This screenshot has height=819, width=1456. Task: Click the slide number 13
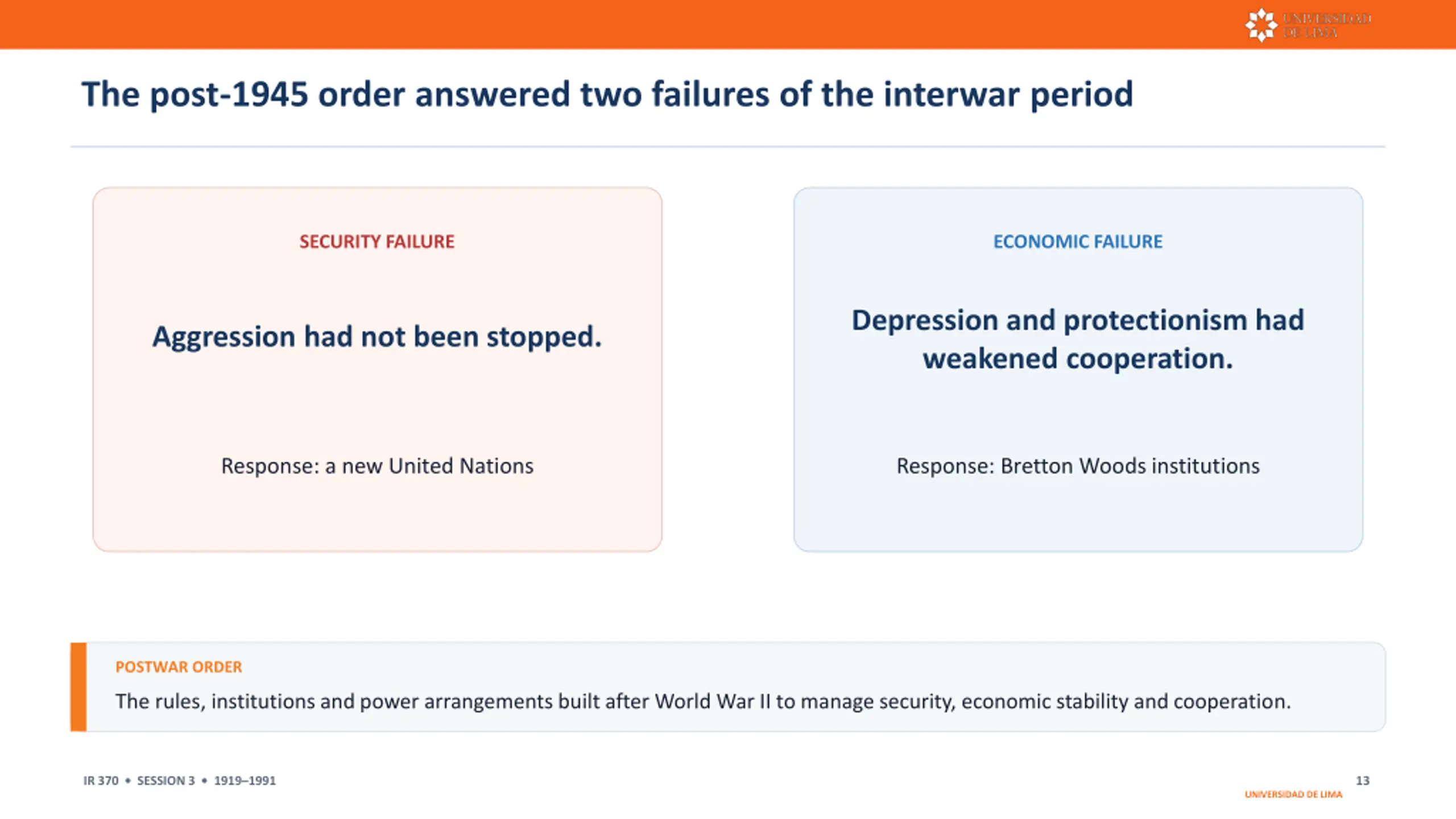point(1362,780)
